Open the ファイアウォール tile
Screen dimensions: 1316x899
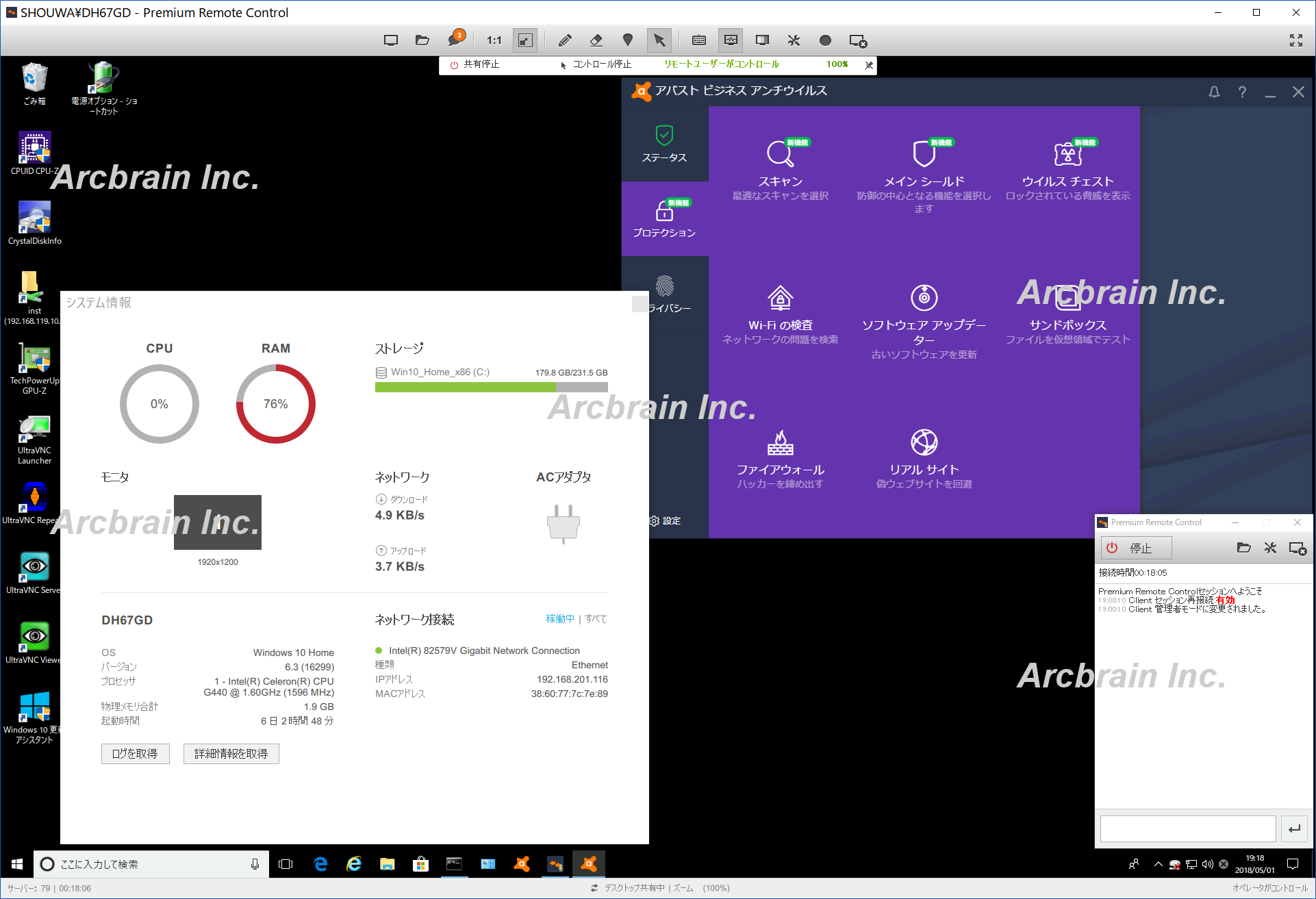pyautogui.click(x=780, y=459)
